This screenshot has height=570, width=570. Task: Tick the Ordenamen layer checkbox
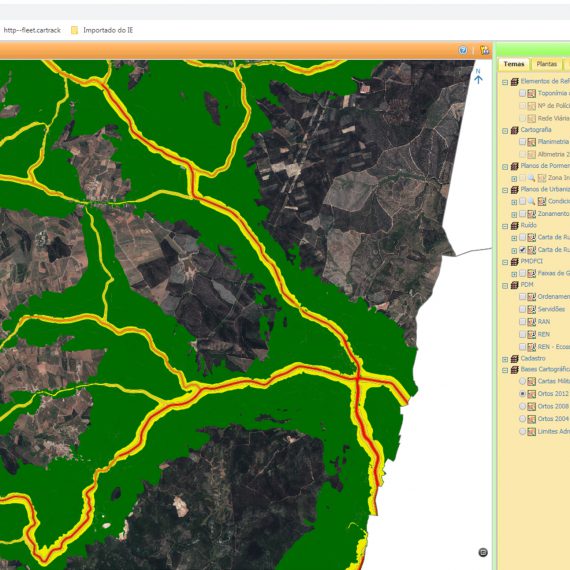(x=522, y=297)
